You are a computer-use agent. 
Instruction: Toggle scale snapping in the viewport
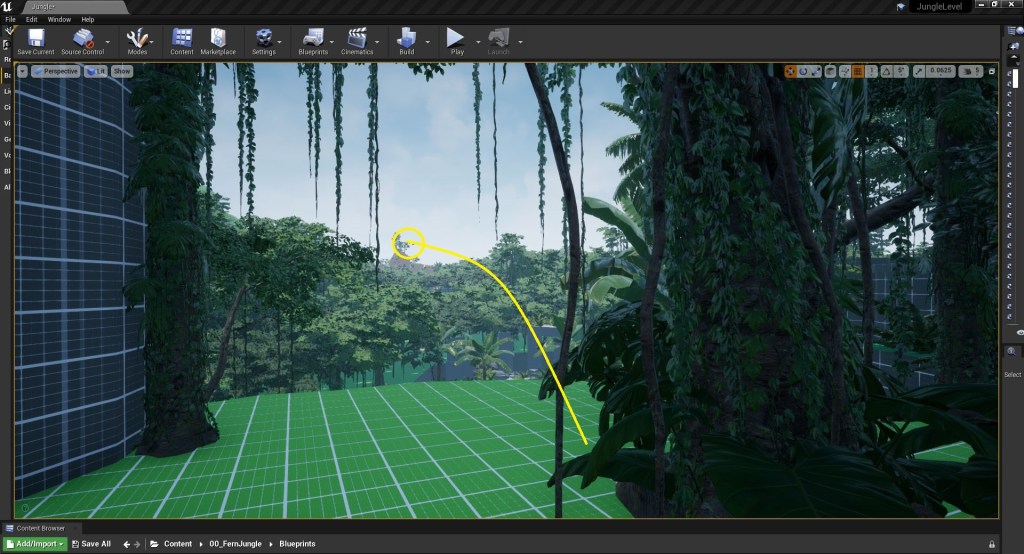coord(919,71)
